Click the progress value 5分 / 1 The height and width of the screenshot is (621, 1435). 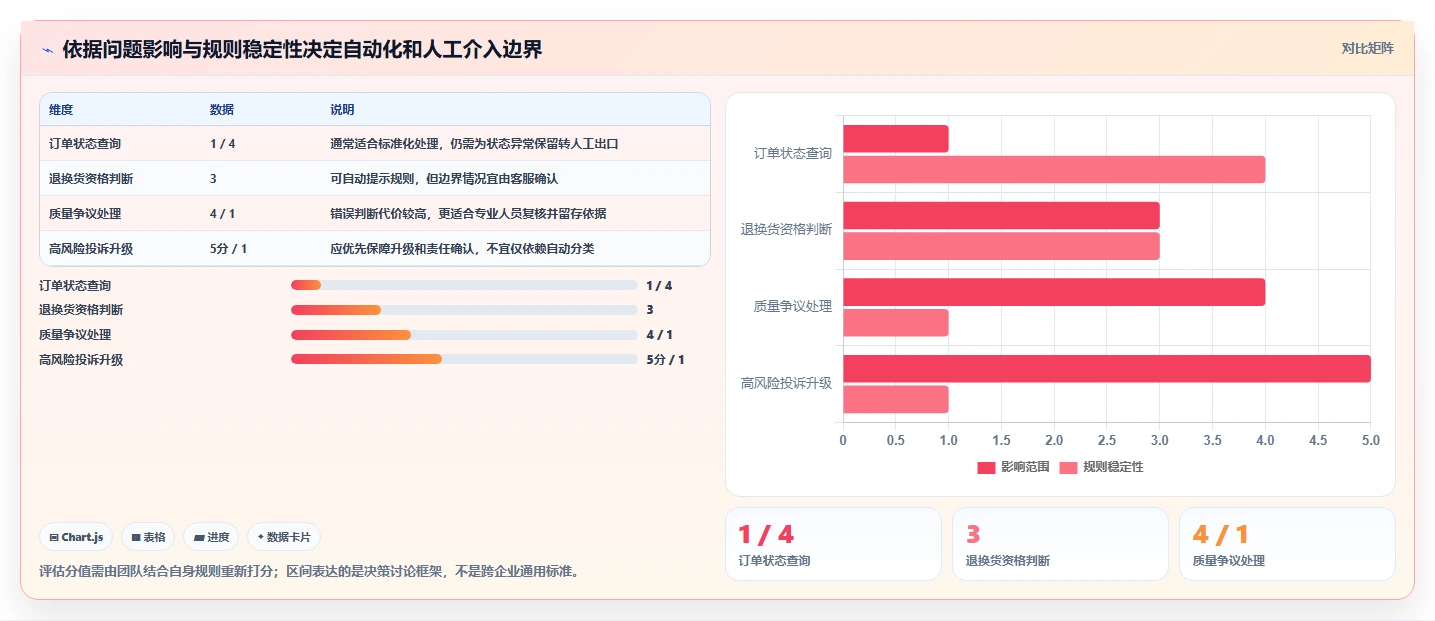click(x=665, y=360)
